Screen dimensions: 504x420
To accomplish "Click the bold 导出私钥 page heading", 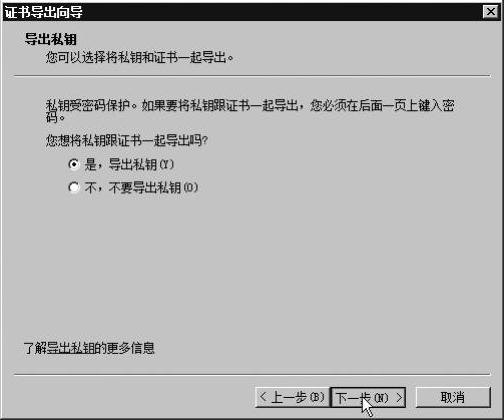I will pyautogui.click(x=51, y=39).
